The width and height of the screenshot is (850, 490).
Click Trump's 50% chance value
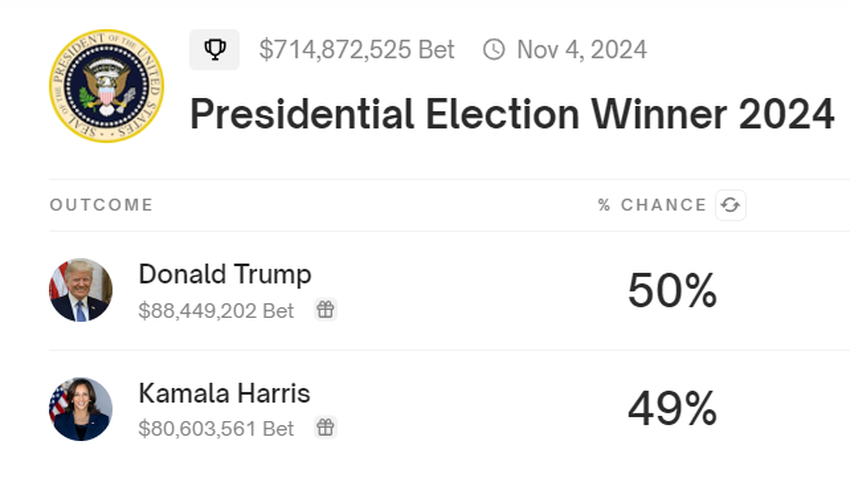[672, 291]
